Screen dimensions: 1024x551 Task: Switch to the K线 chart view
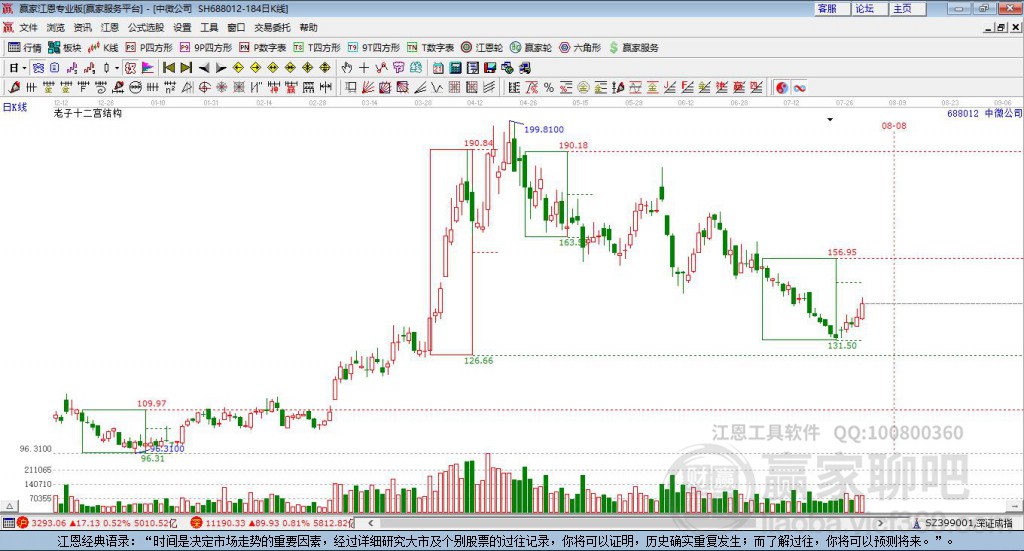click(x=103, y=48)
